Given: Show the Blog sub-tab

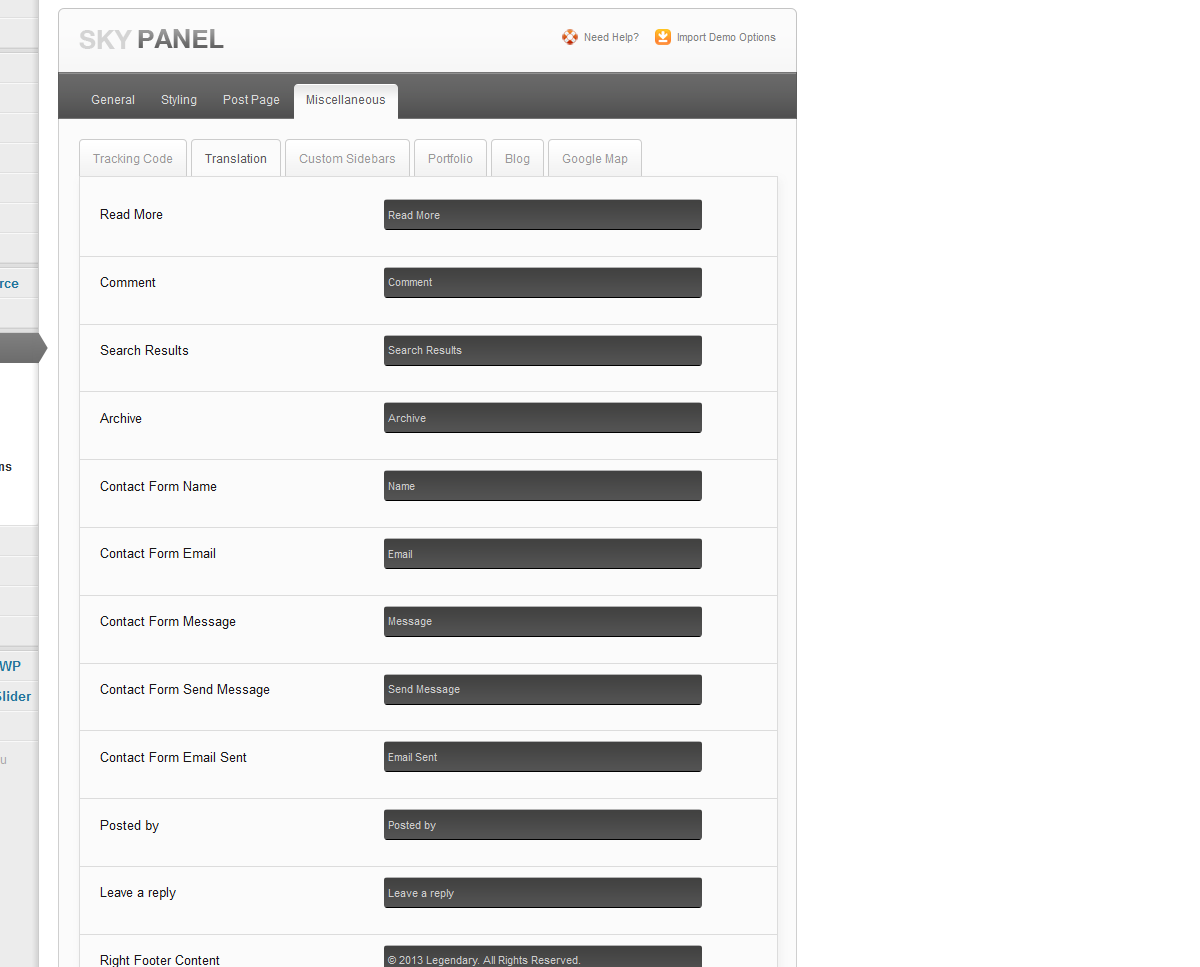Looking at the screenshot, I should click(517, 159).
